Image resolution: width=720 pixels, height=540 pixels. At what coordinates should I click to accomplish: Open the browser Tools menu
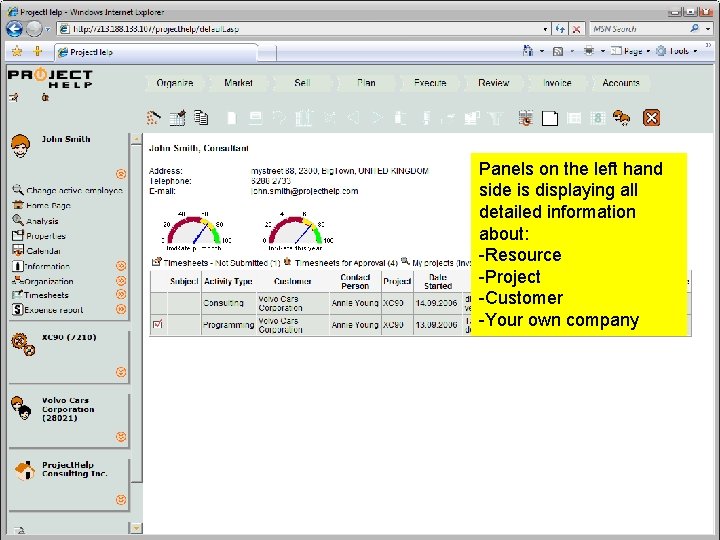677,51
